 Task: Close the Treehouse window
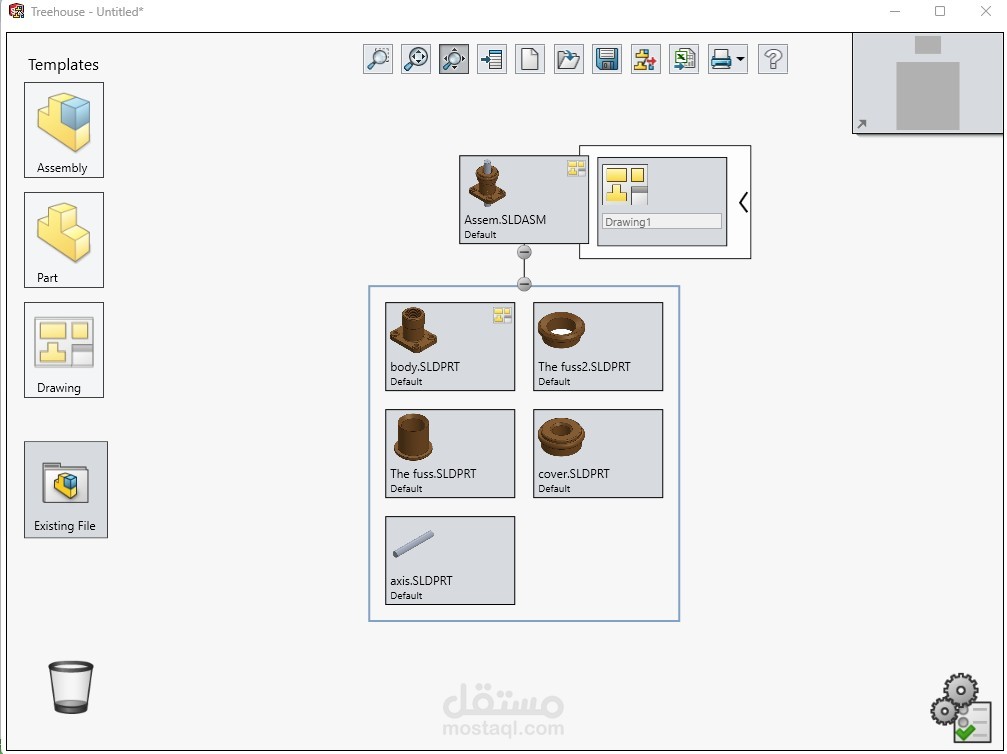click(986, 11)
